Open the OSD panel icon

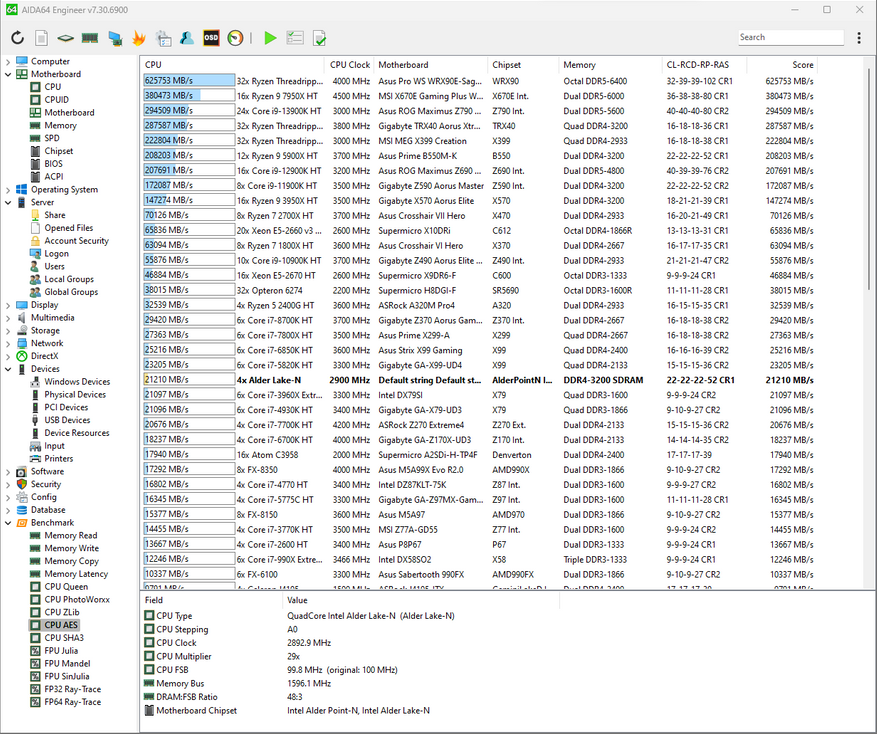pos(211,38)
